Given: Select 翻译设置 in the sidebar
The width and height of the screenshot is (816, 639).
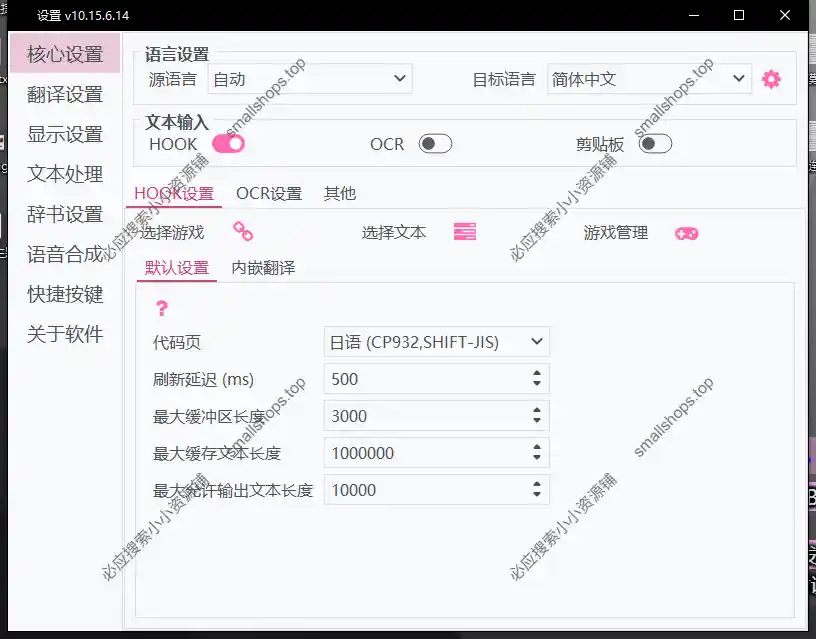Looking at the screenshot, I should click(64, 94).
